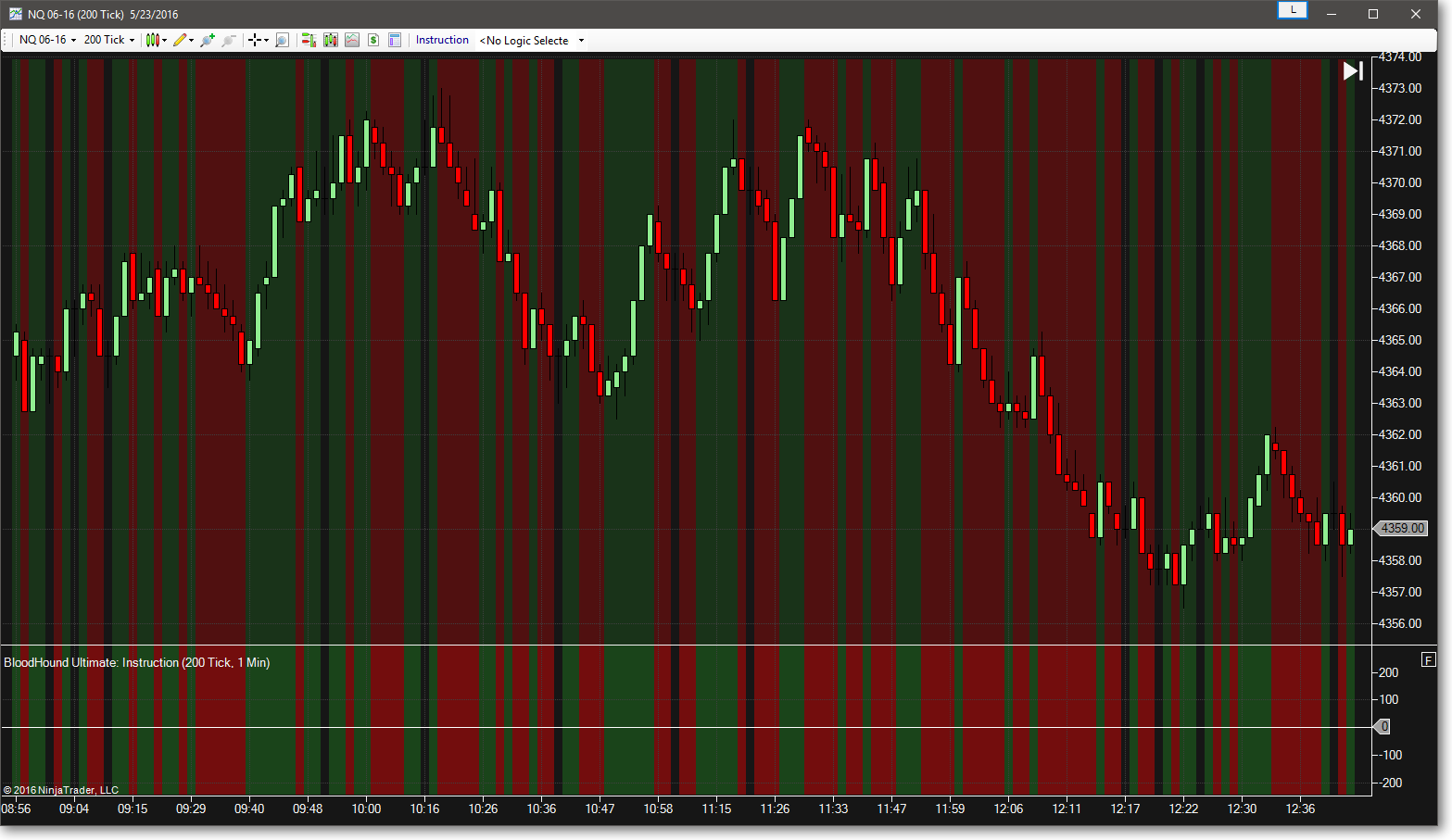Minimize the NQ 06-16 chart window

[1332, 14]
